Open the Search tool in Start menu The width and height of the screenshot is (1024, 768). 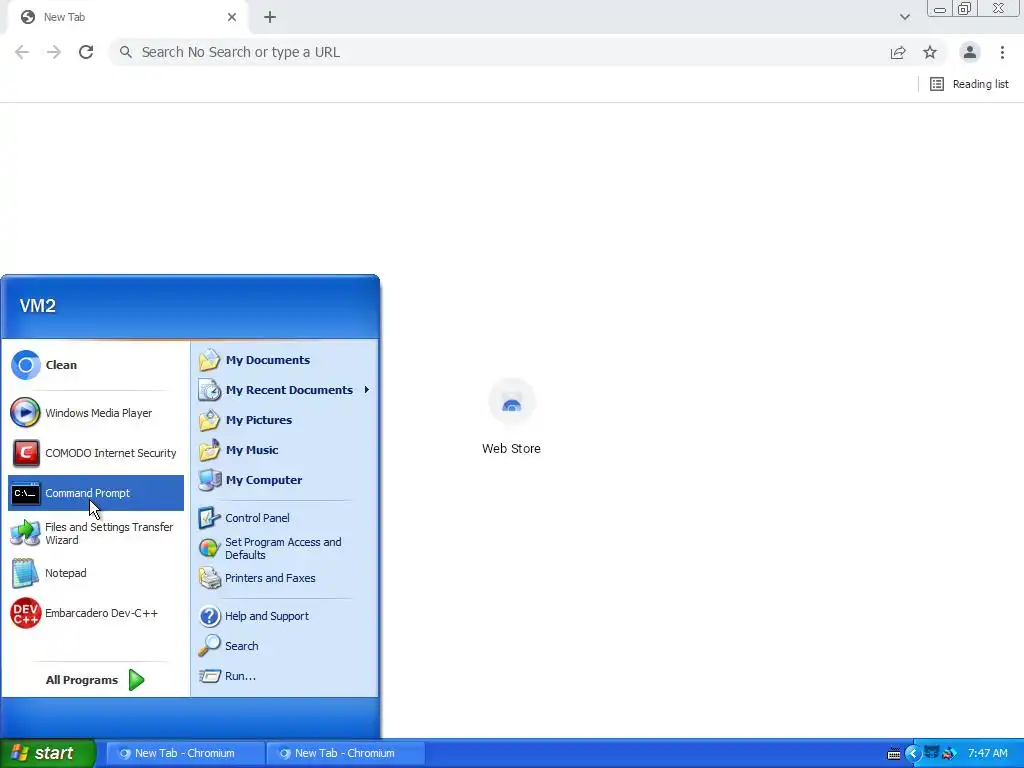click(x=284, y=646)
